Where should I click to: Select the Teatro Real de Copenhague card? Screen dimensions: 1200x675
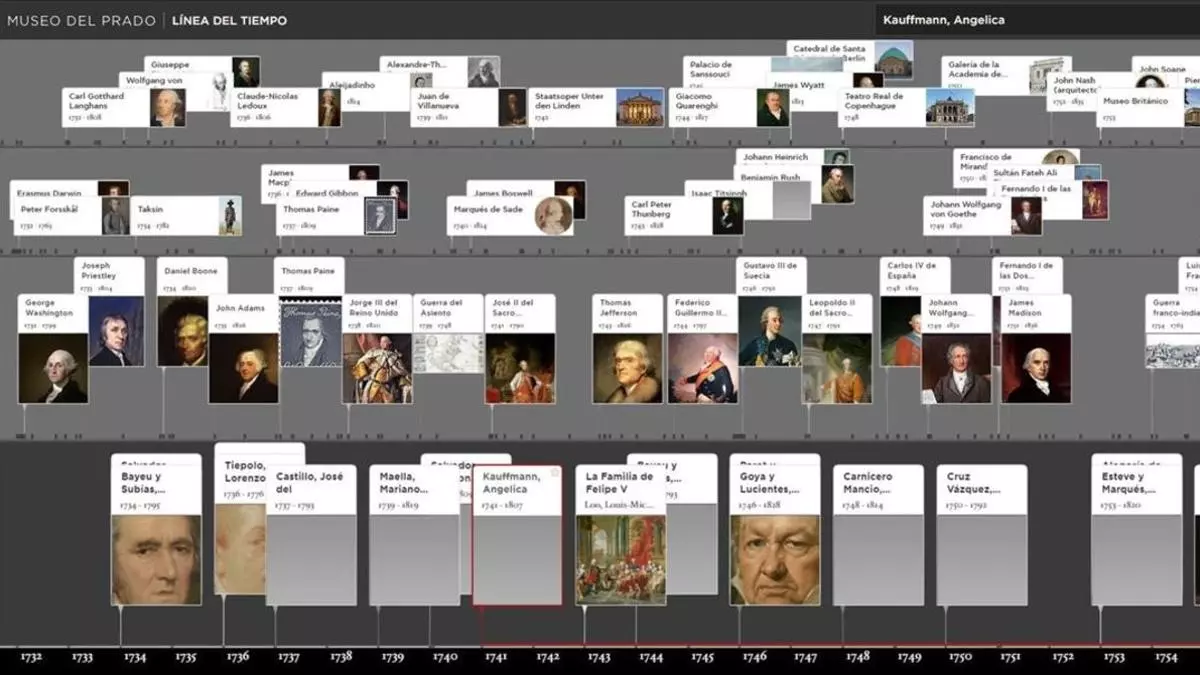point(907,107)
